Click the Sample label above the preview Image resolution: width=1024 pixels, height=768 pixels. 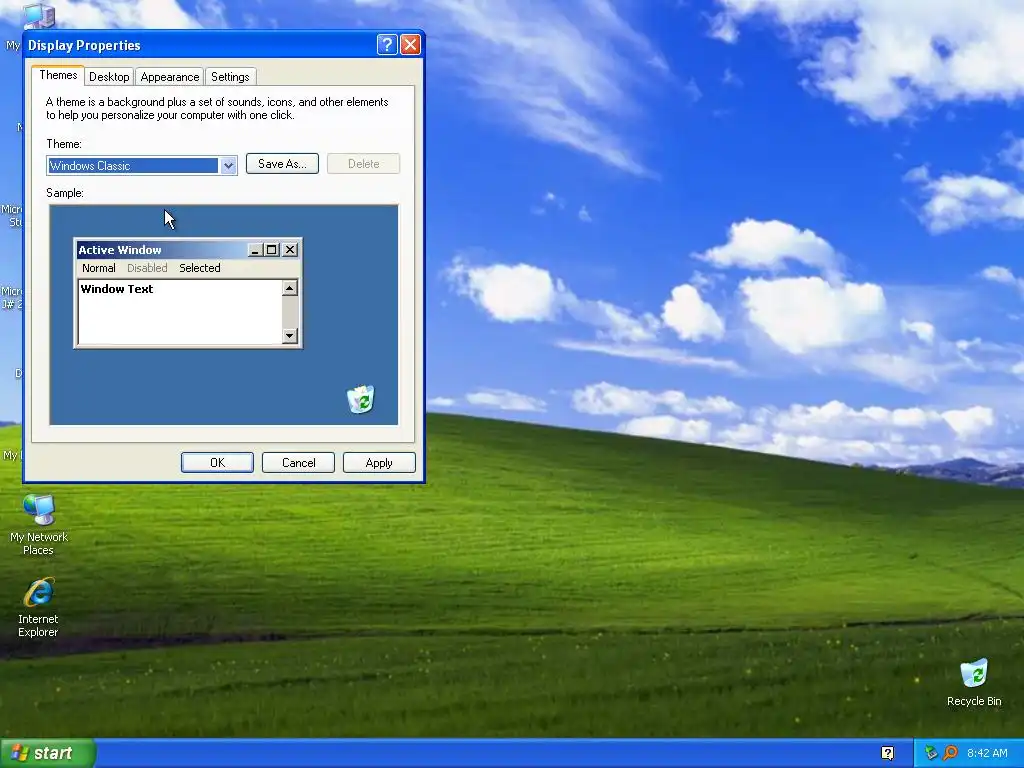tap(65, 193)
